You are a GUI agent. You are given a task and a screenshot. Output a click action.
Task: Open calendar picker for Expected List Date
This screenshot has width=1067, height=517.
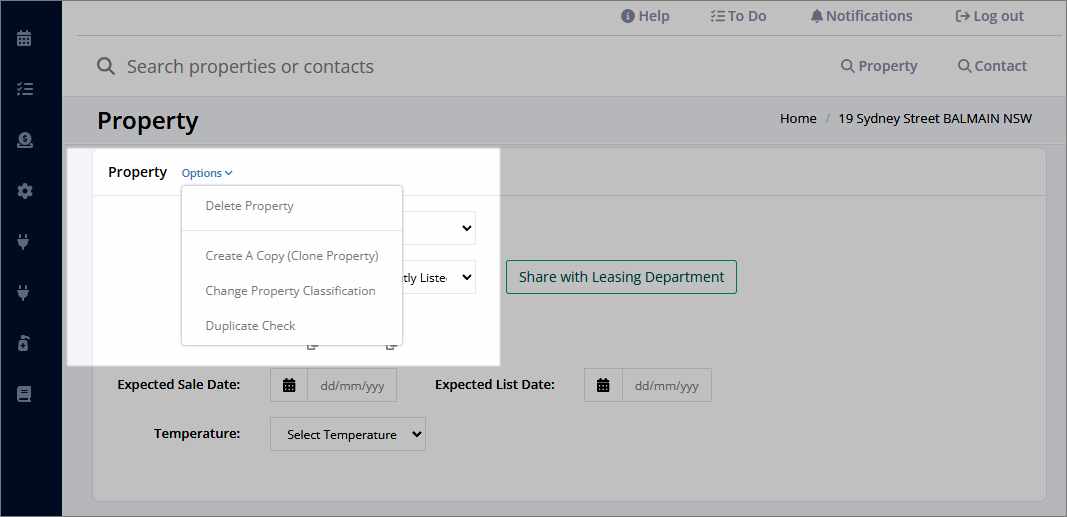tap(603, 386)
